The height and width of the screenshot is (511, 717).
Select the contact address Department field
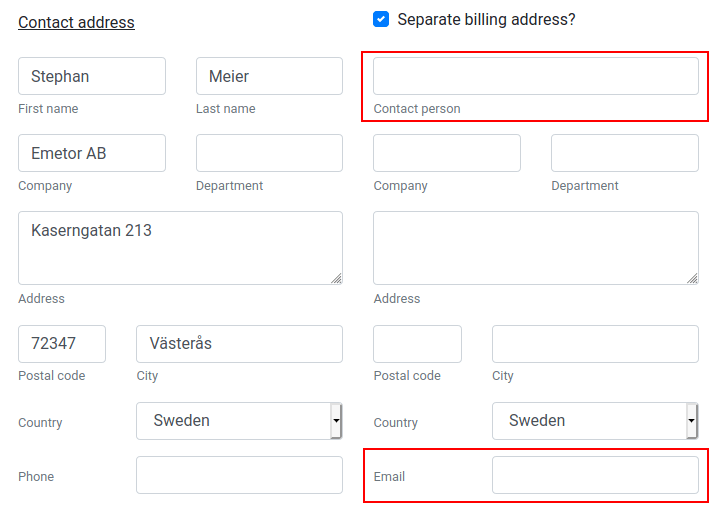(x=269, y=153)
